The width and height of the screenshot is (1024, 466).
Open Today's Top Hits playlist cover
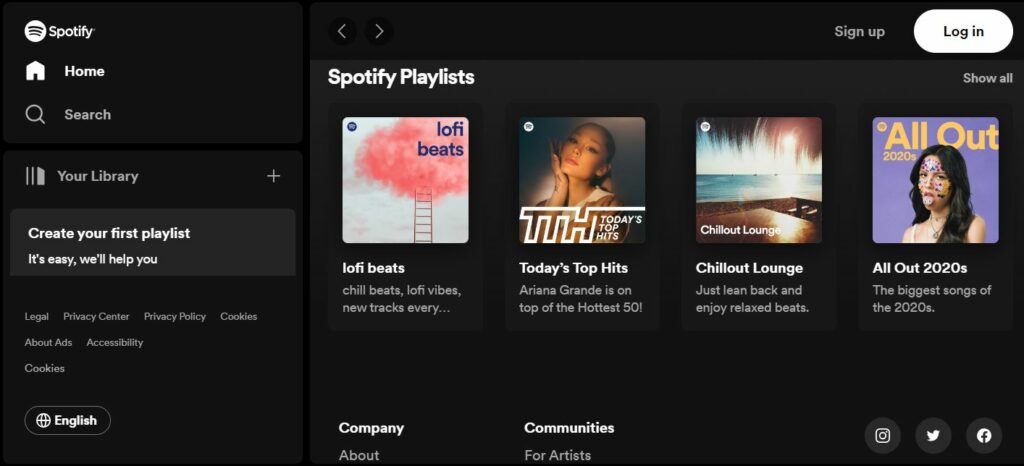click(582, 180)
